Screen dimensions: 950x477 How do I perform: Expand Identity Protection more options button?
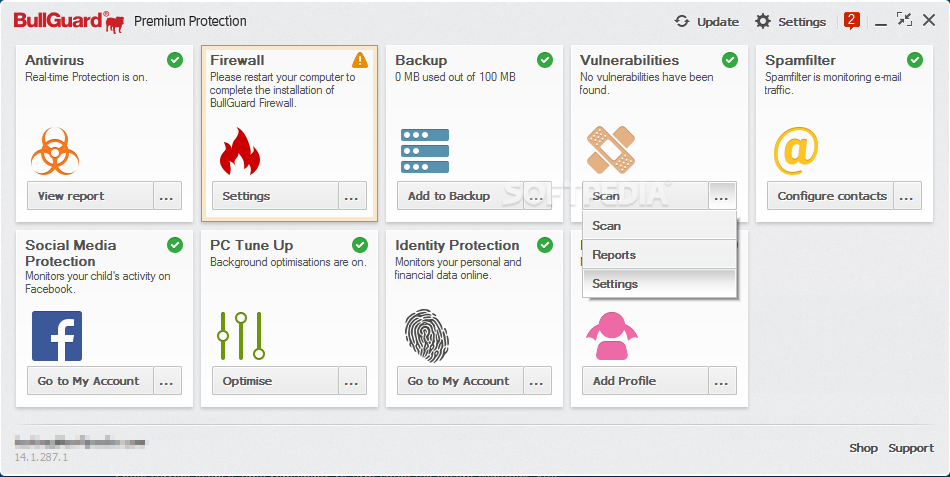537,381
